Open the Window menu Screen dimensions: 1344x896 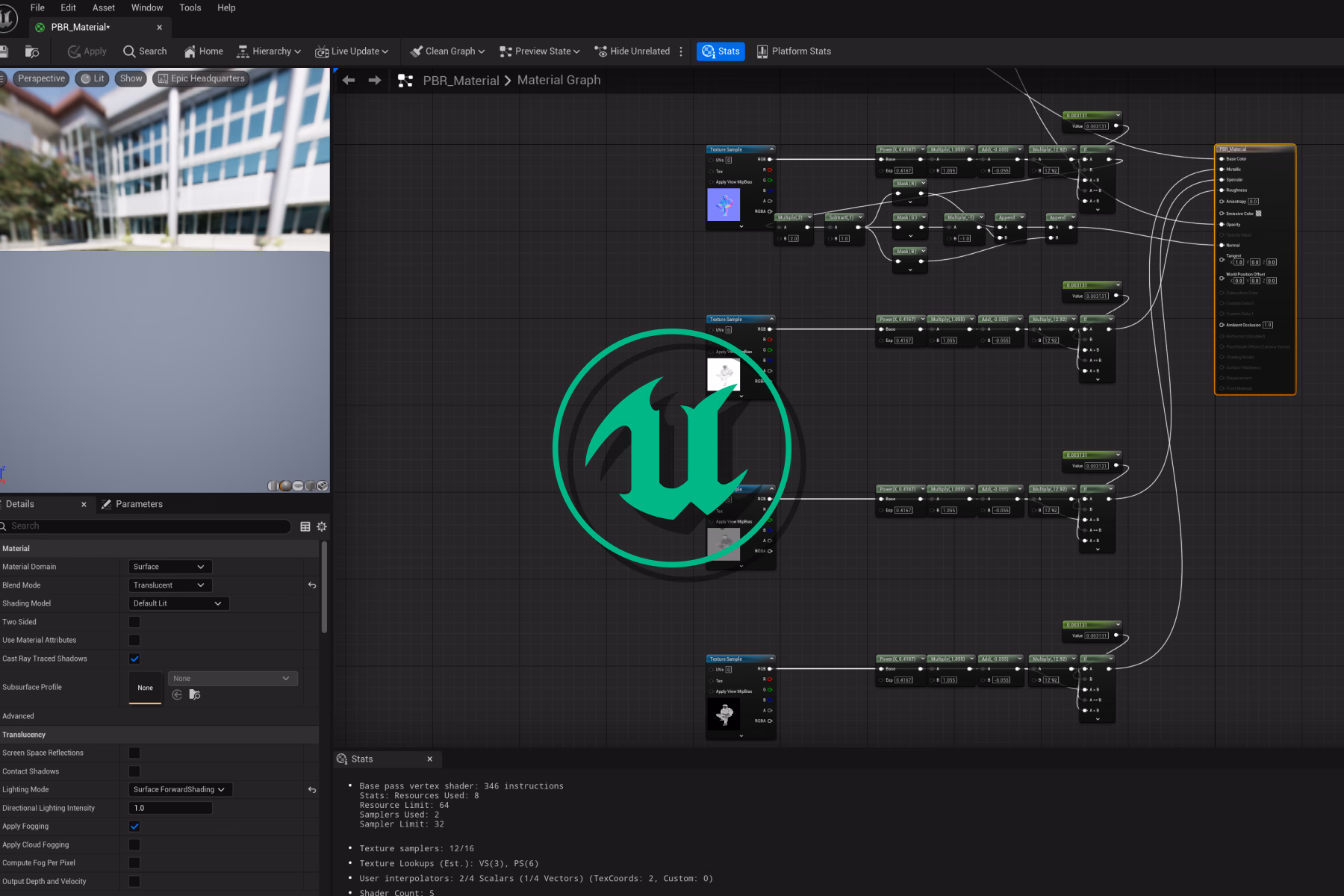coord(147,7)
